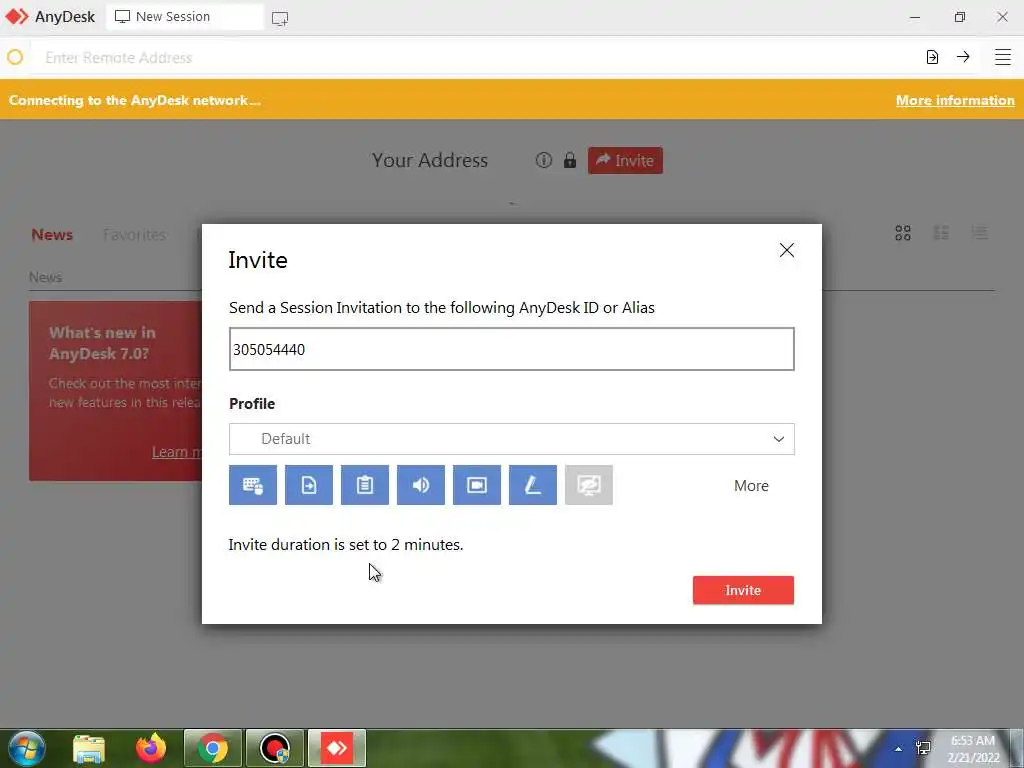
Task: Toggle keyboard and mouse control permission
Action: (x=253, y=485)
